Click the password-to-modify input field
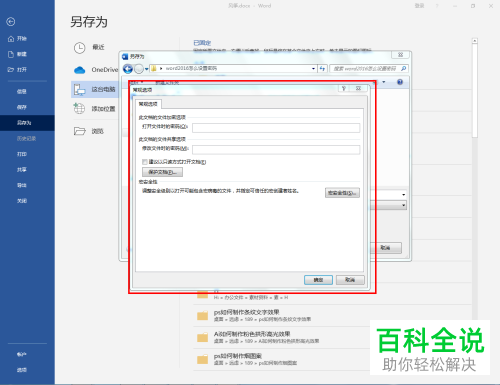 (276, 149)
